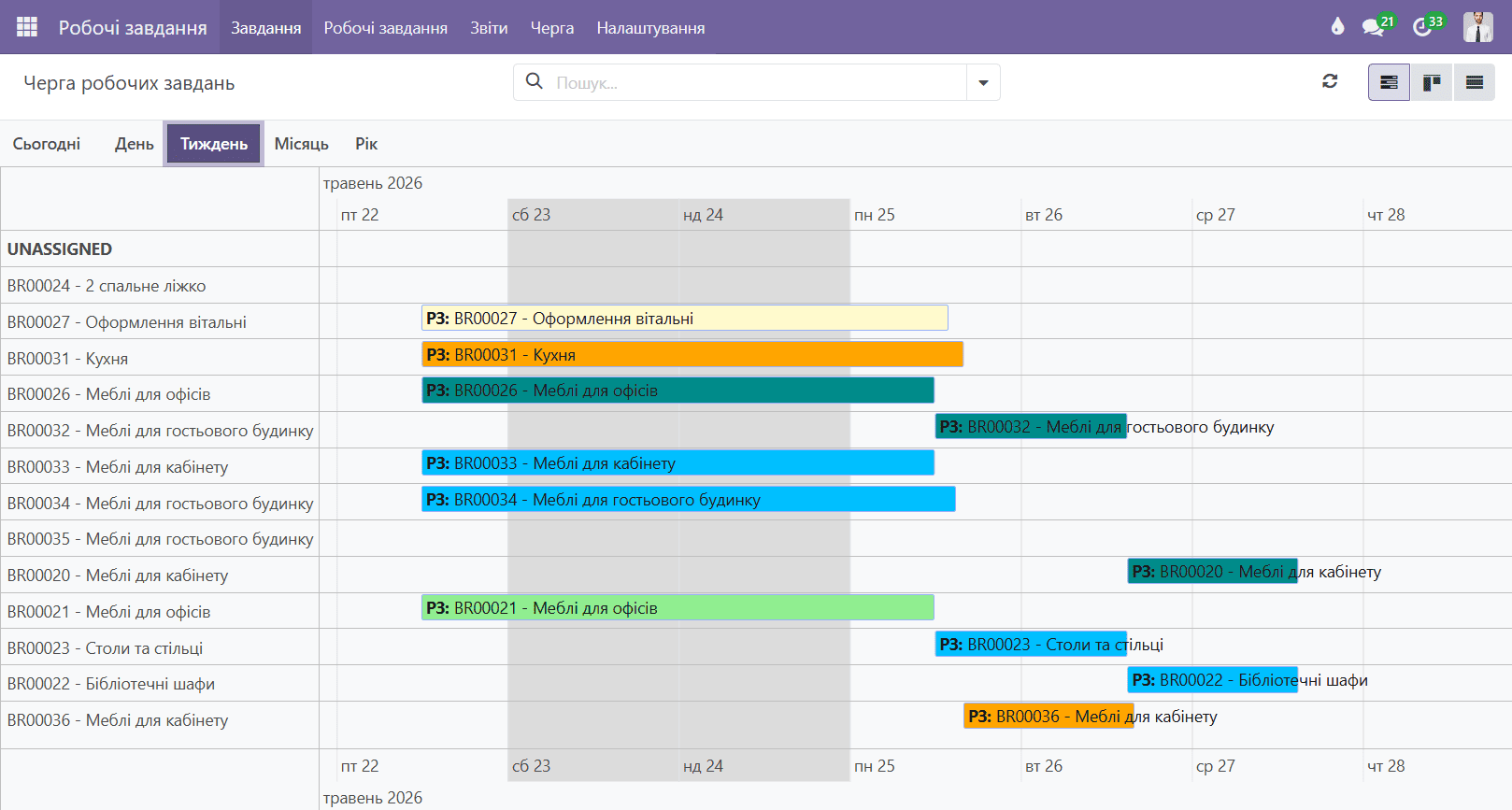Select the Рік scale button
Viewport: 1512px width, 810px height.
coord(366,144)
